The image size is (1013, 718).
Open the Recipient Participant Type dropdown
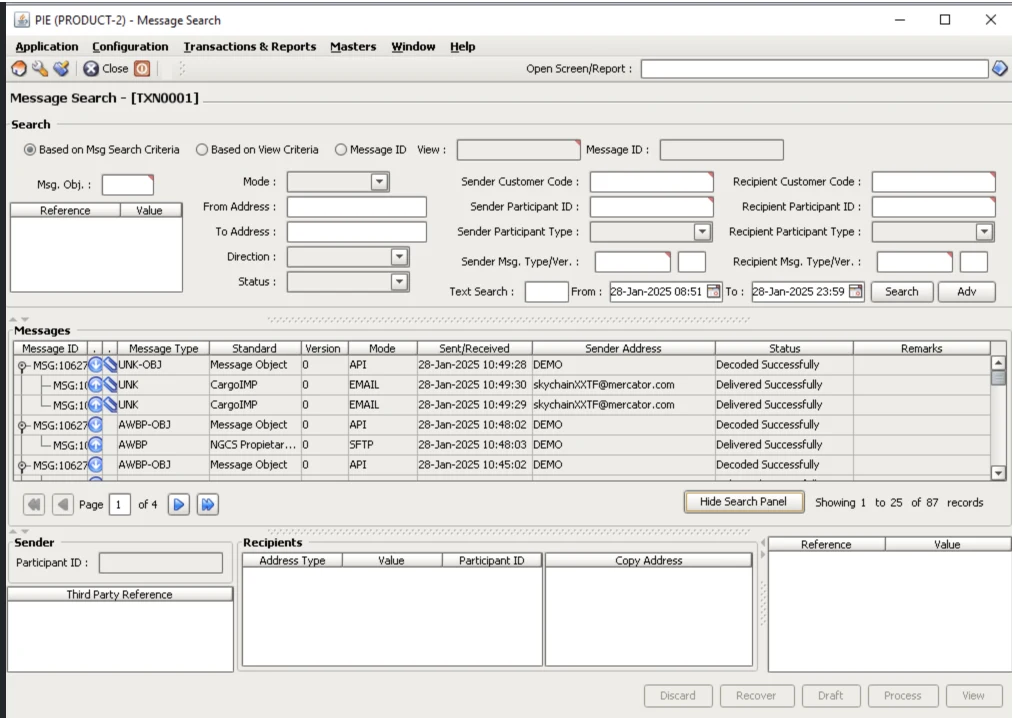click(x=984, y=231)
